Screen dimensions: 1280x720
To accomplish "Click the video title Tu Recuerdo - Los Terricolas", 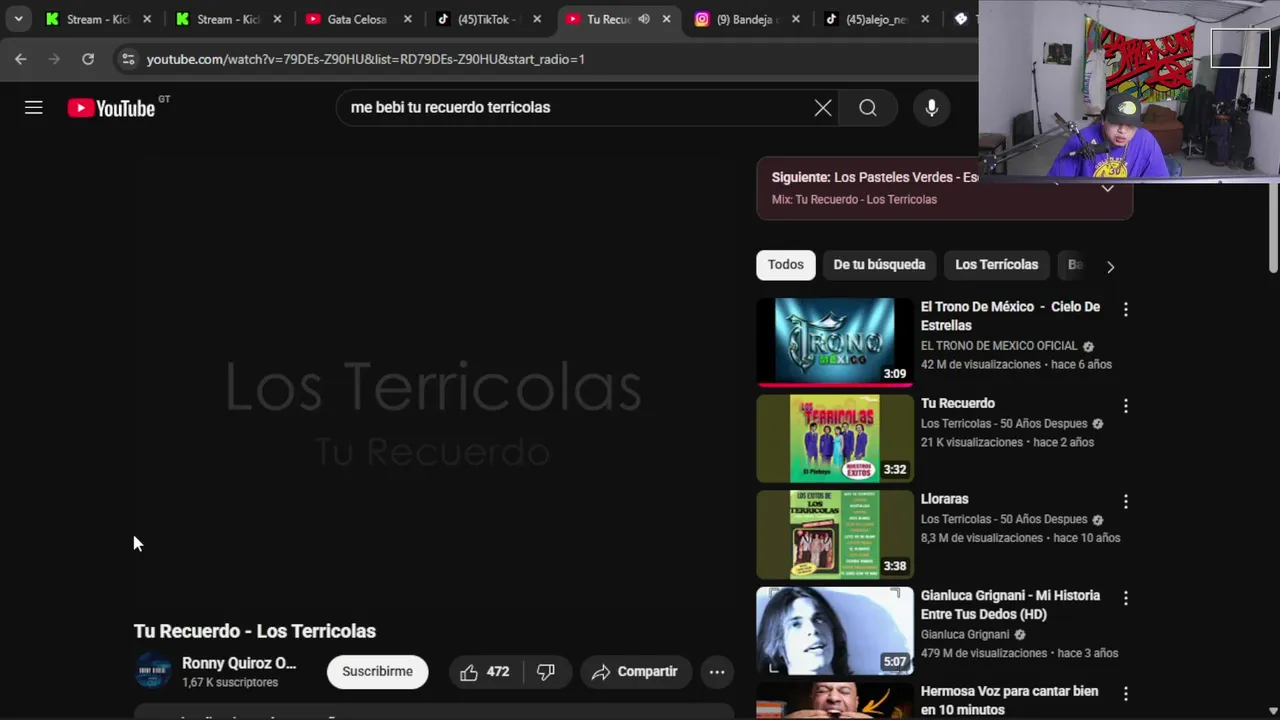I will click(255, 631).
